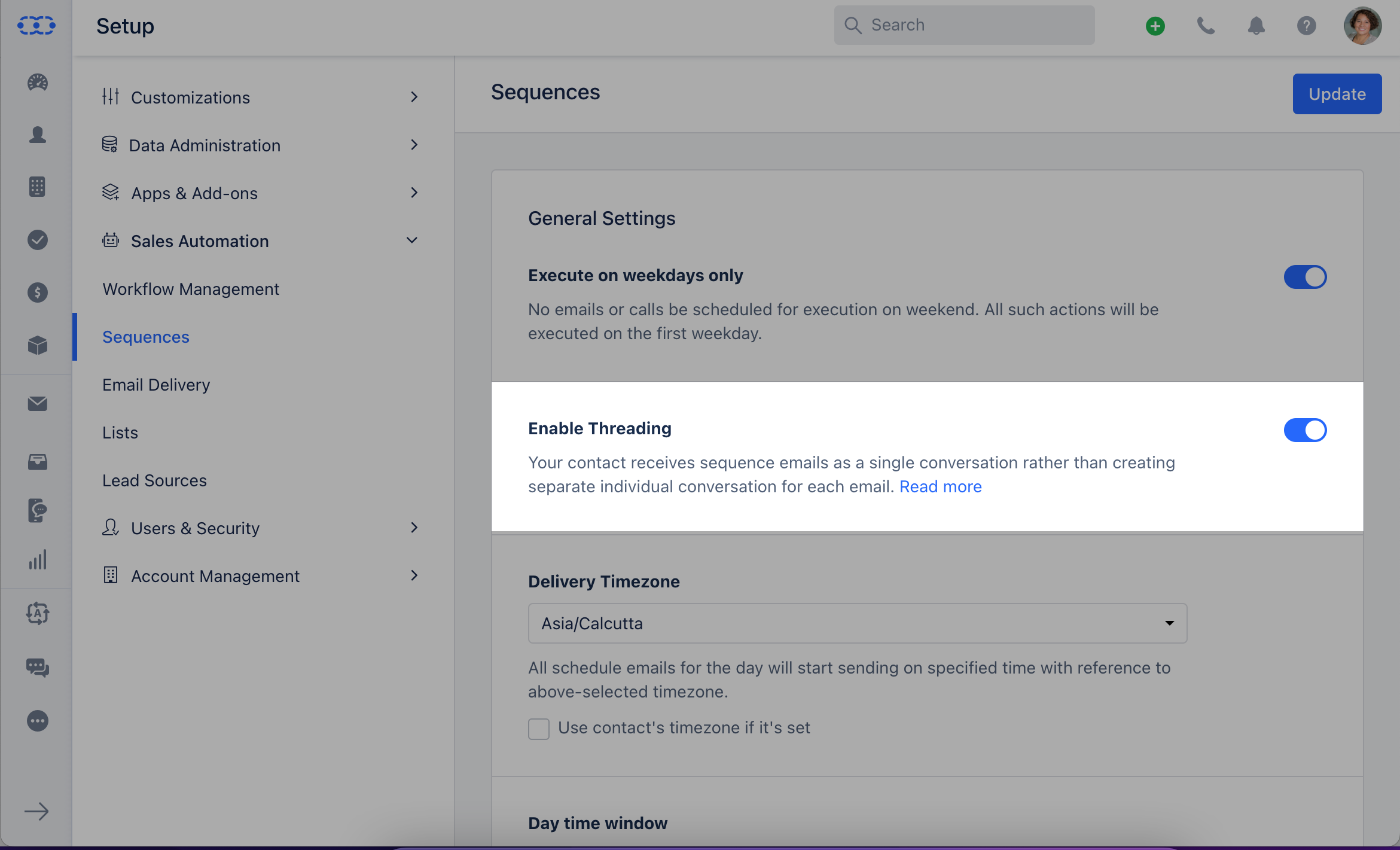Expand the Apps & Add-ons chevron

(x=414, y=192)
